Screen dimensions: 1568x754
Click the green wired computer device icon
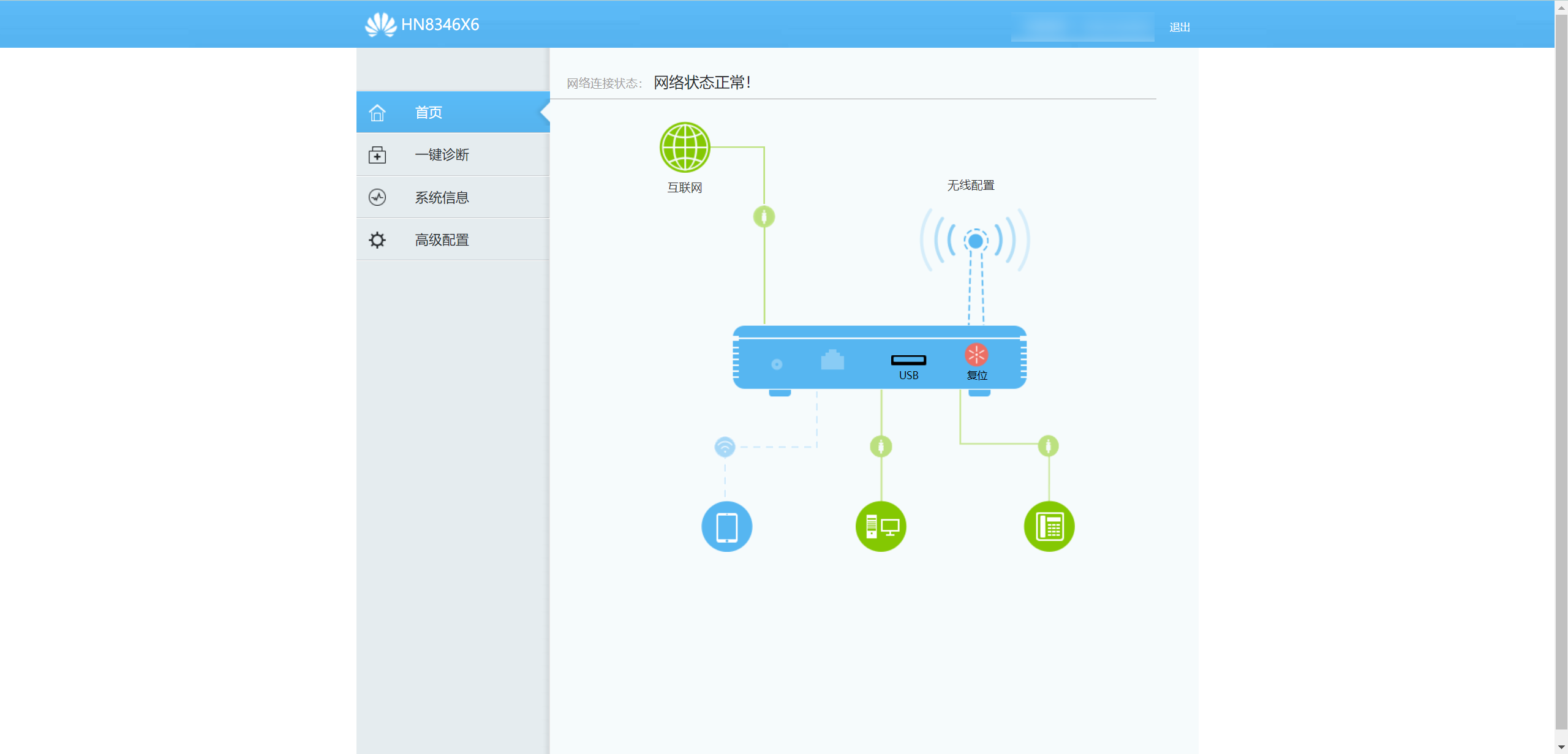pyautogui.click(x=881, y=527)
